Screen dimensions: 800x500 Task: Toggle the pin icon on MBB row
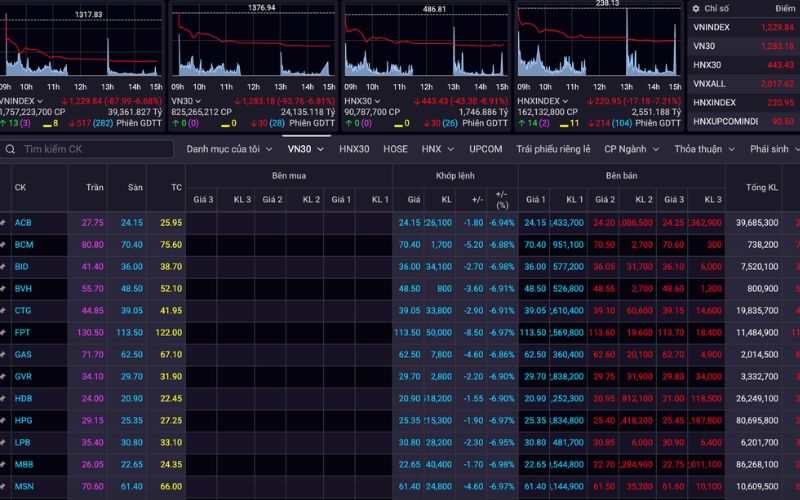coord(3,464)
